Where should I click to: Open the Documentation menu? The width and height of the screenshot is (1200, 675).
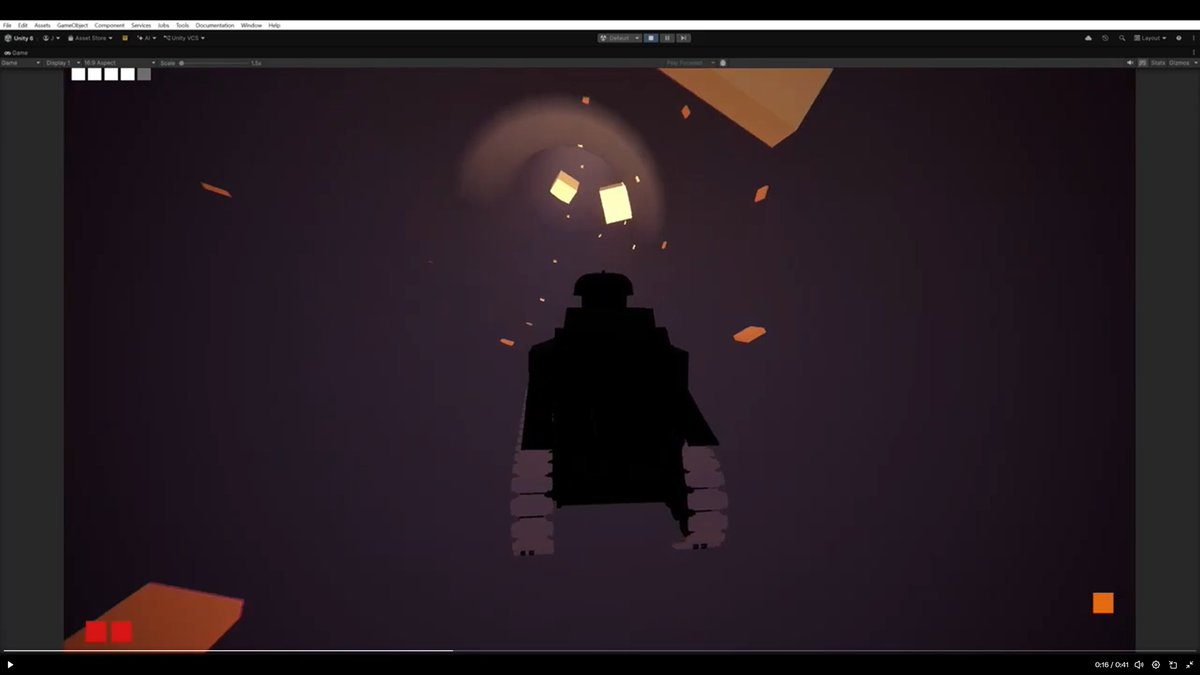[215, 25]
